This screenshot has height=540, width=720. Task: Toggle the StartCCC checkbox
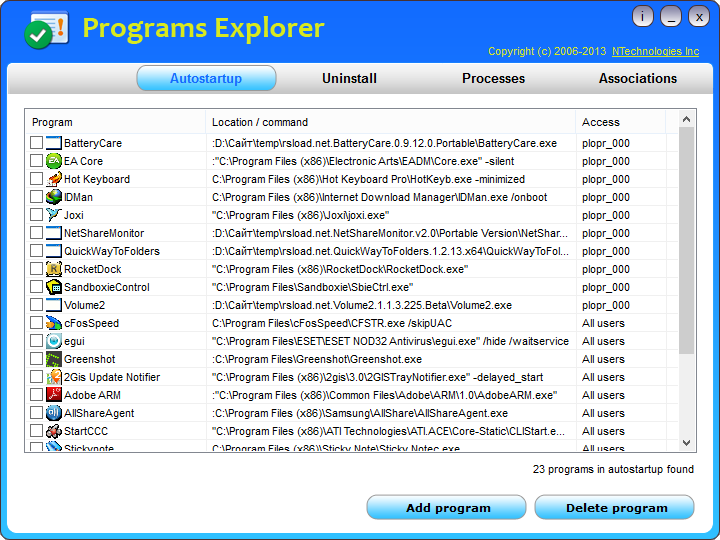click(x=36, y=431)
